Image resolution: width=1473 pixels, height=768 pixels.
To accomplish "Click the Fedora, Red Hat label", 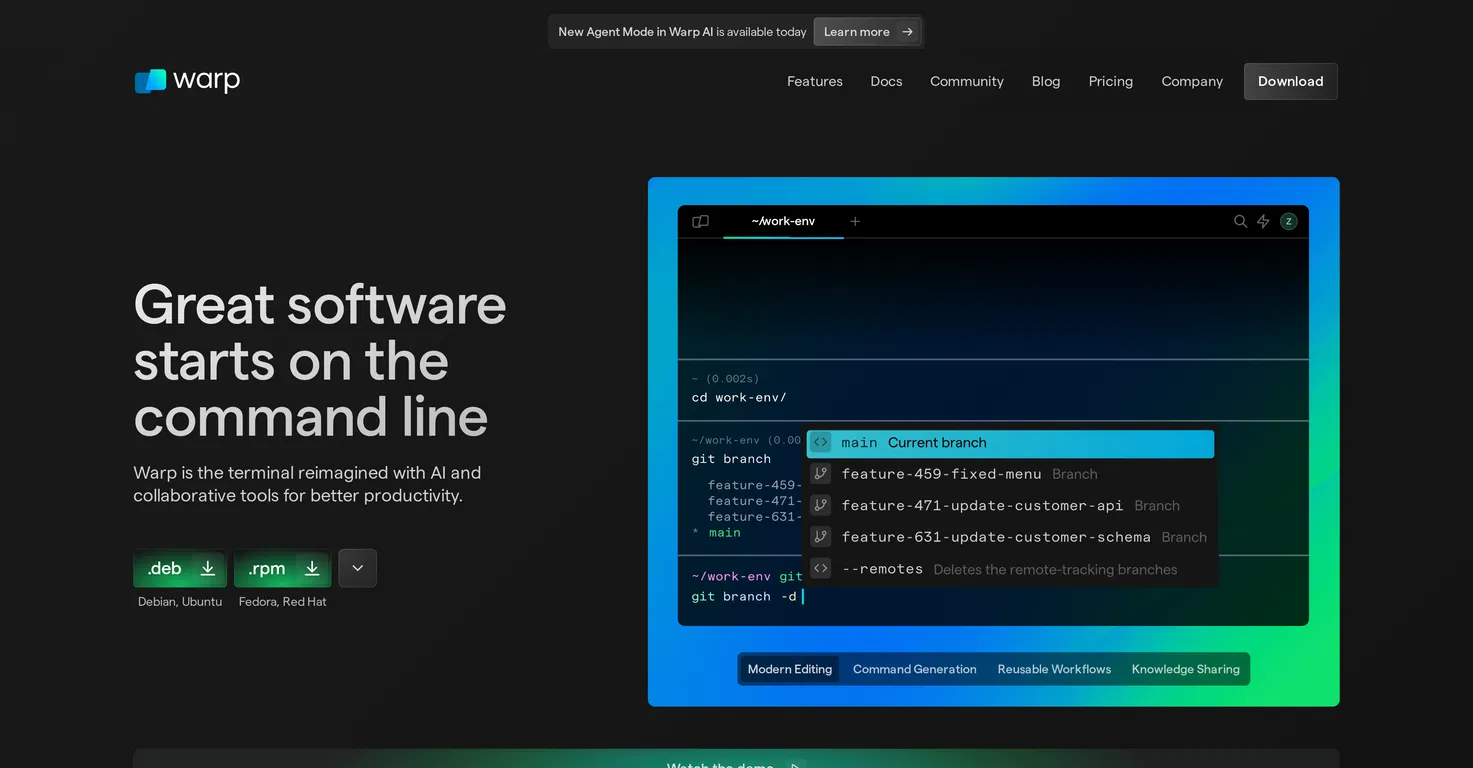I will [x=283, y=601].
